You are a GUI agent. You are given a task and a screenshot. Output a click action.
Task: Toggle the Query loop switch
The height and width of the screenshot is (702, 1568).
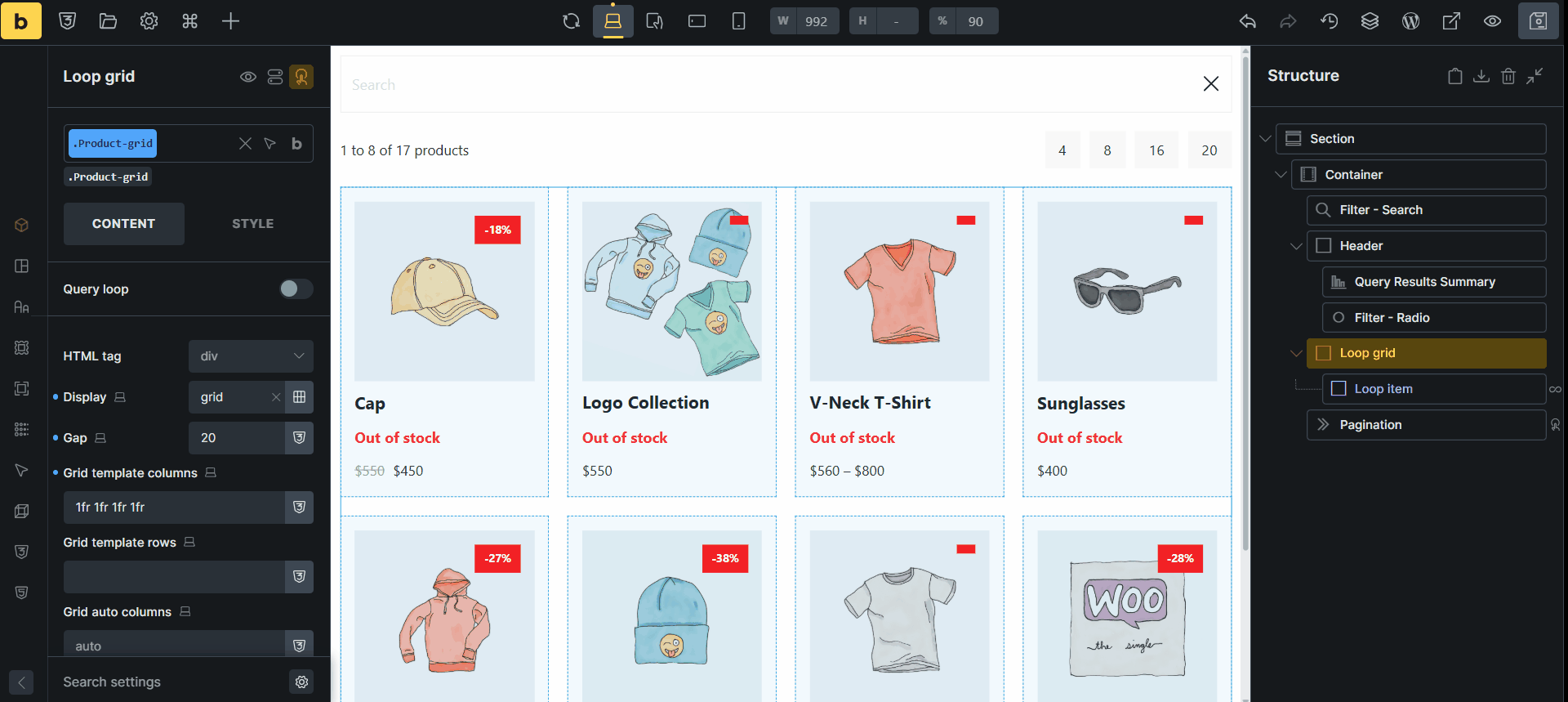tap(296, 288)
